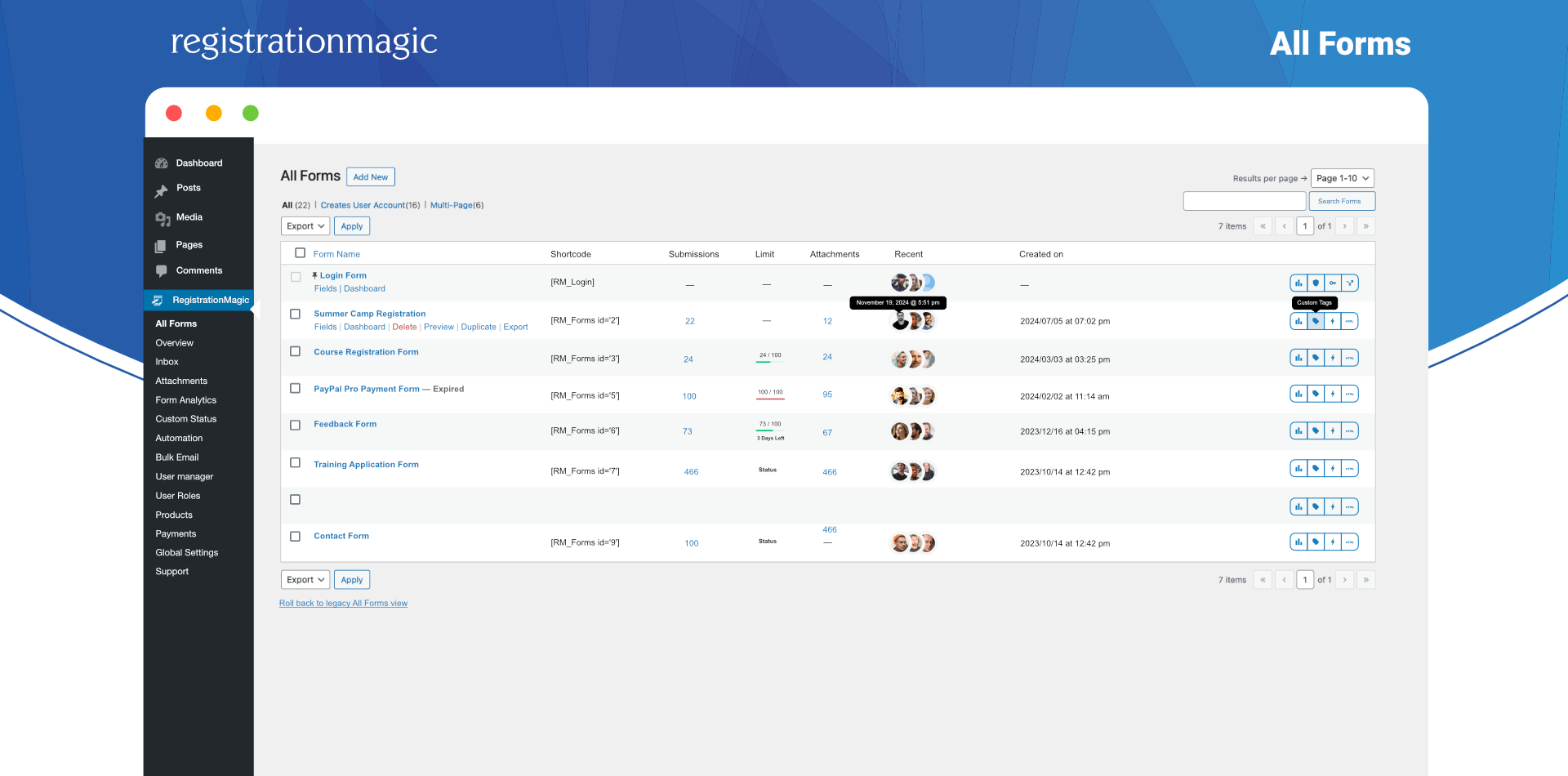This screenshot has height=776, width=1568.
Task: Click the Feedback Form 73/100 limit bar
Action: click(x=770, y=426)
